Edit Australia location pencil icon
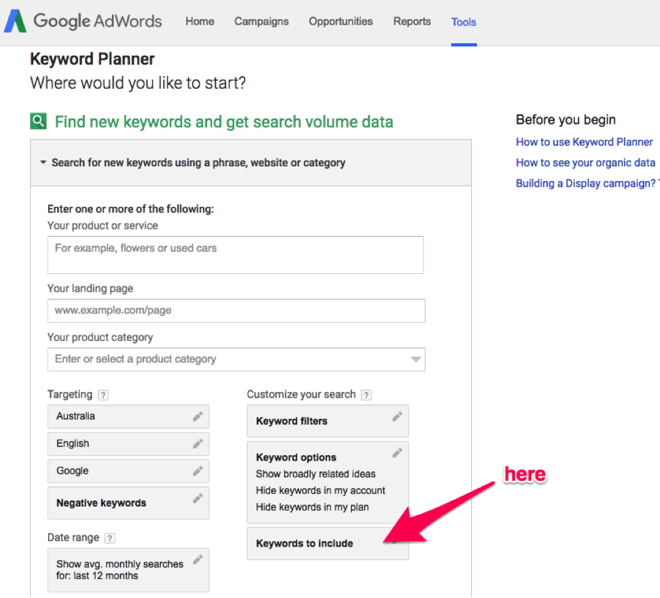This screenshot has height=598, width=660. (x=198, y=416)
